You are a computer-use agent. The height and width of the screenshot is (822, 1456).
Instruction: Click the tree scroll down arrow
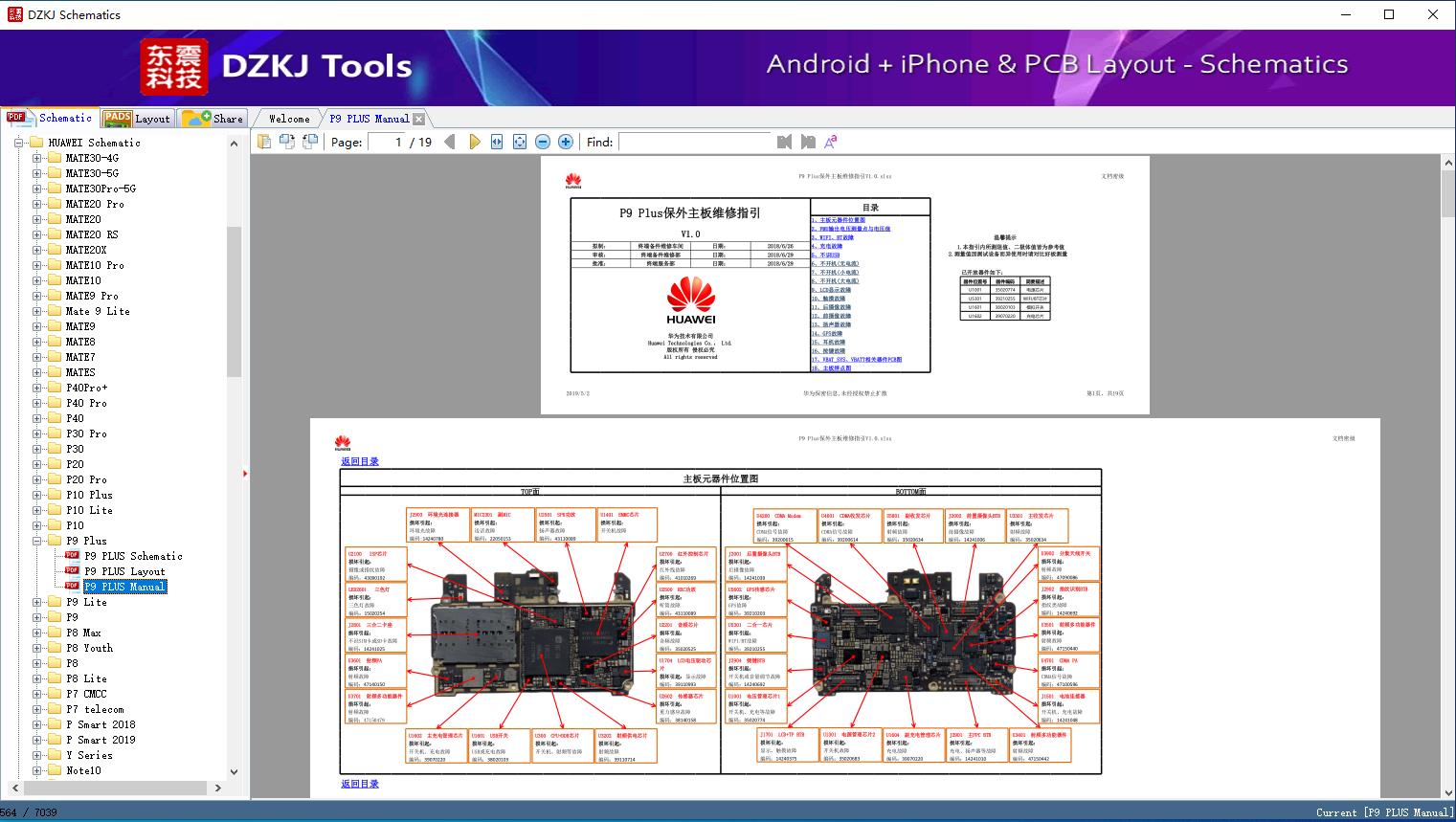(x=234, y=771)
